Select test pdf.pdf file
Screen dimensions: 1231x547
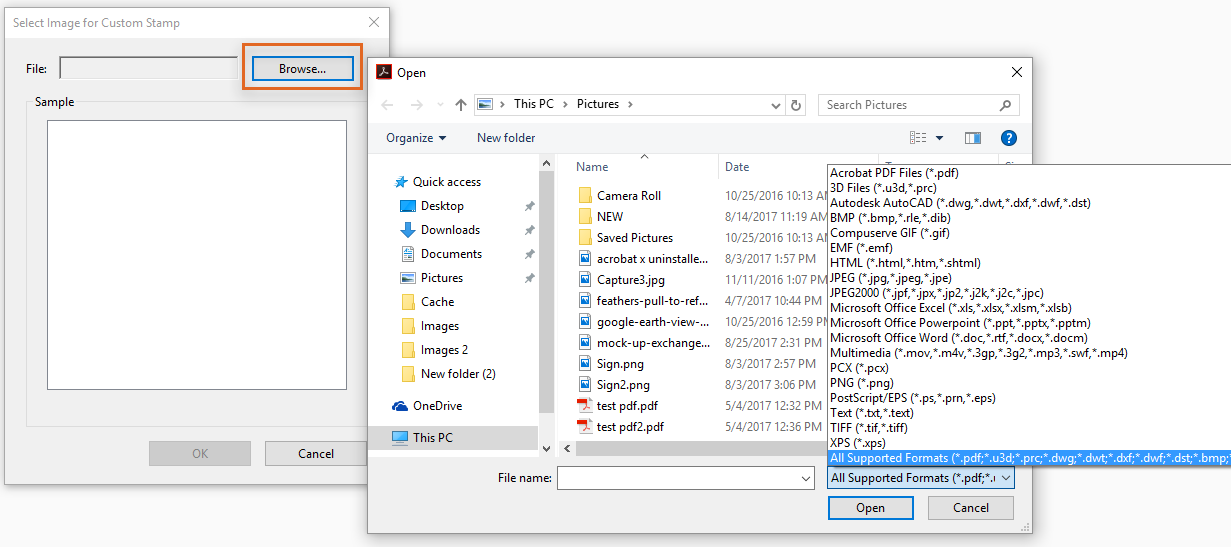[x=627, y=406]
